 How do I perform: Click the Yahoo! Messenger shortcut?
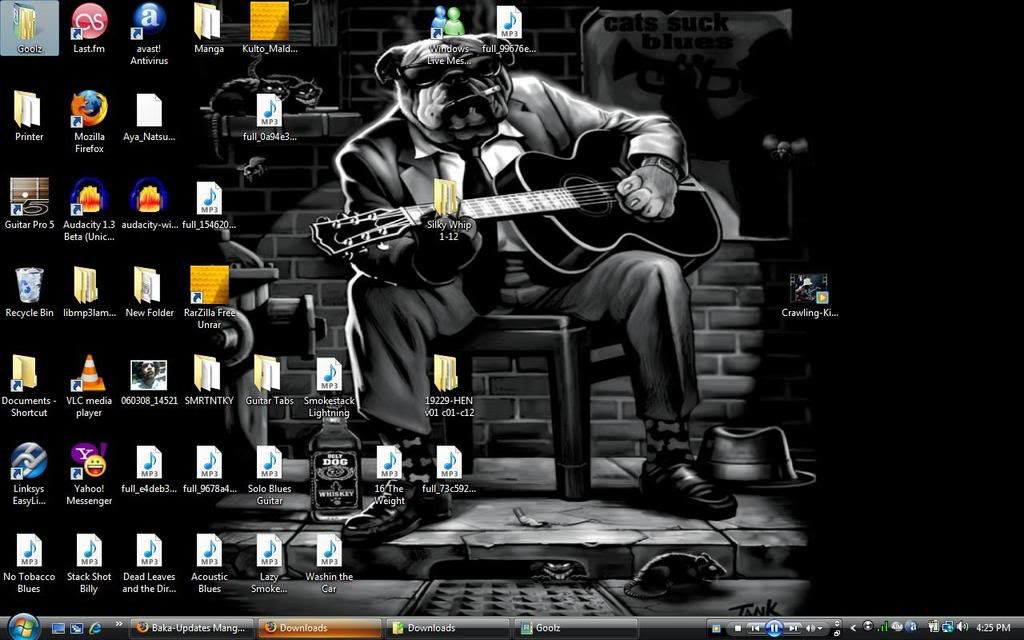[89, 473]
